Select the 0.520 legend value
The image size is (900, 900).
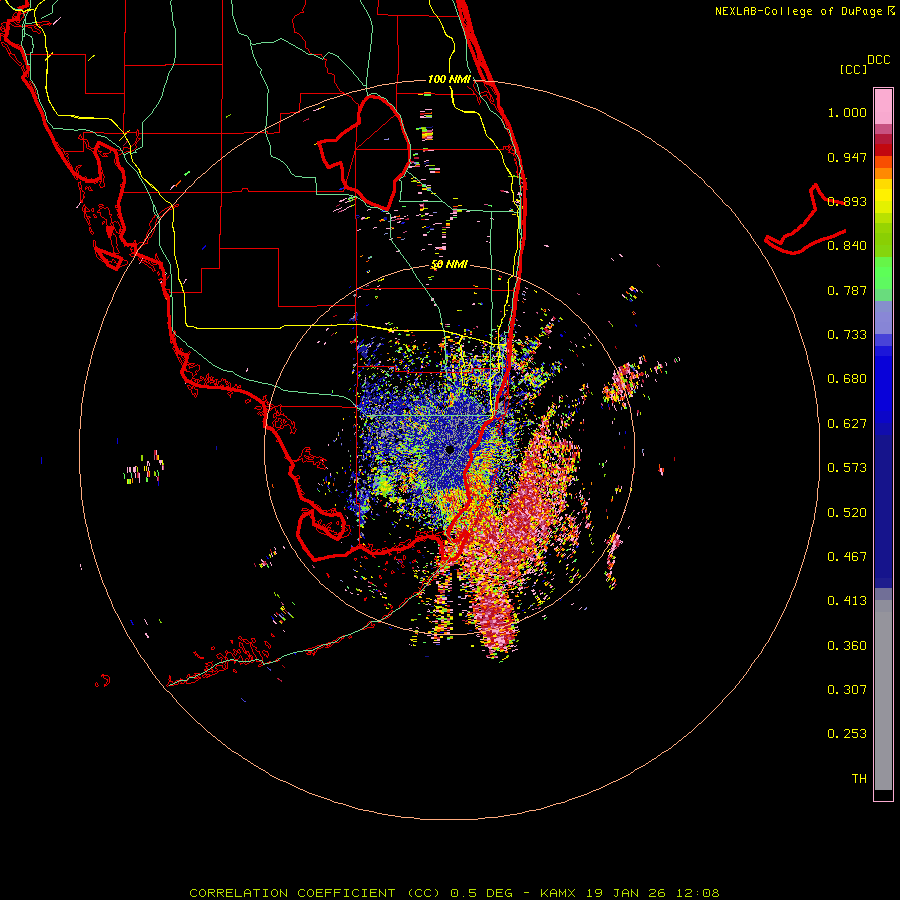point(847,513)
